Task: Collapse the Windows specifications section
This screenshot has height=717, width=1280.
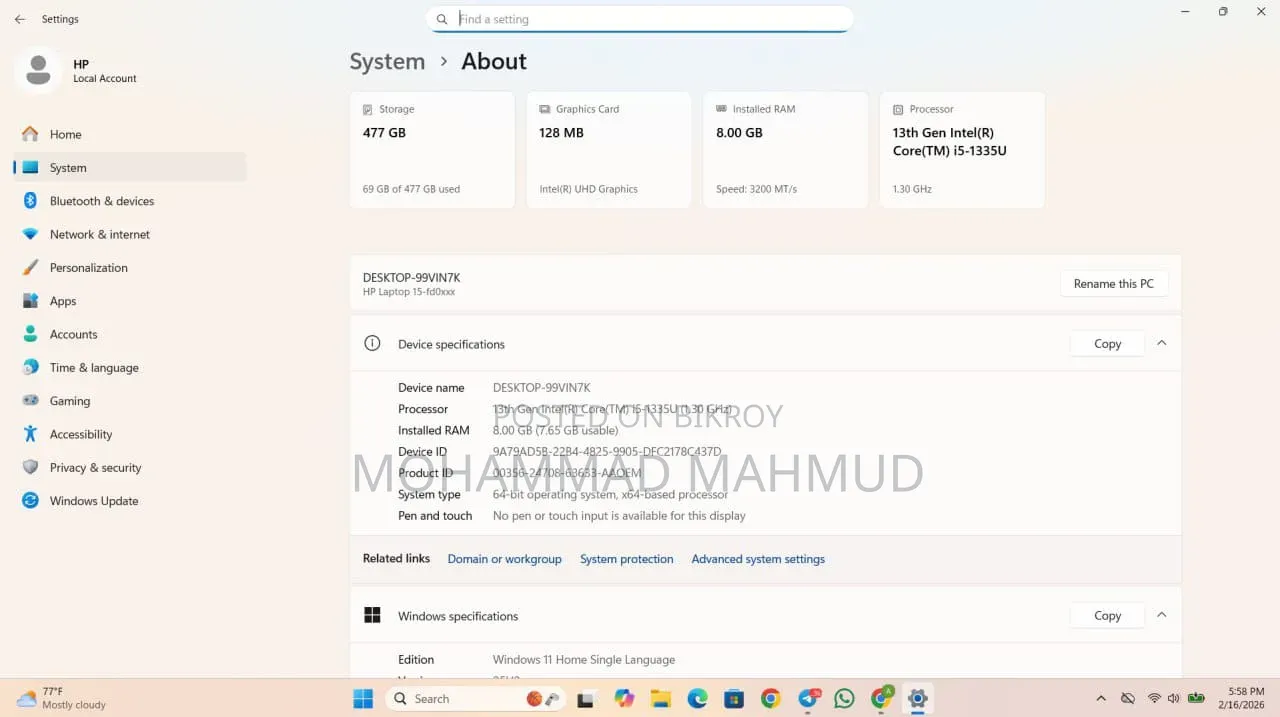Action: coord(1161,615)
